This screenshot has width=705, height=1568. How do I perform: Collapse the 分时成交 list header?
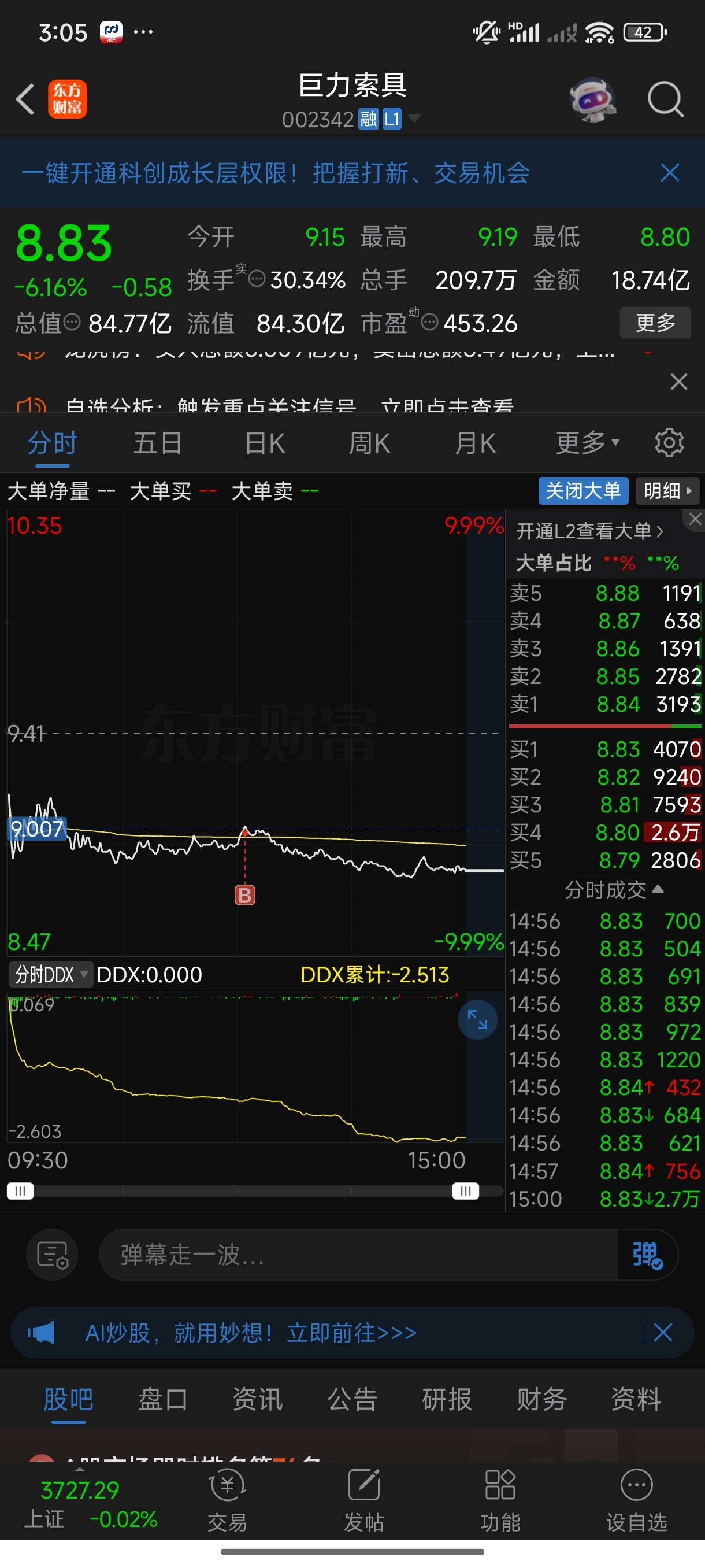click(613, 890)
